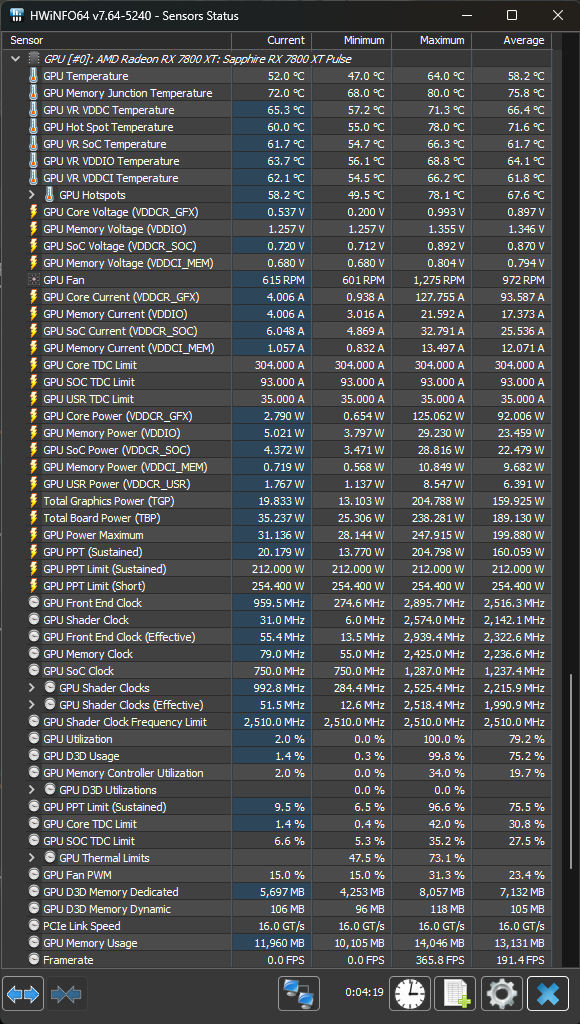
Task: Expand the GPU Shader Clocks entry
Action: (x=32, y=688)
